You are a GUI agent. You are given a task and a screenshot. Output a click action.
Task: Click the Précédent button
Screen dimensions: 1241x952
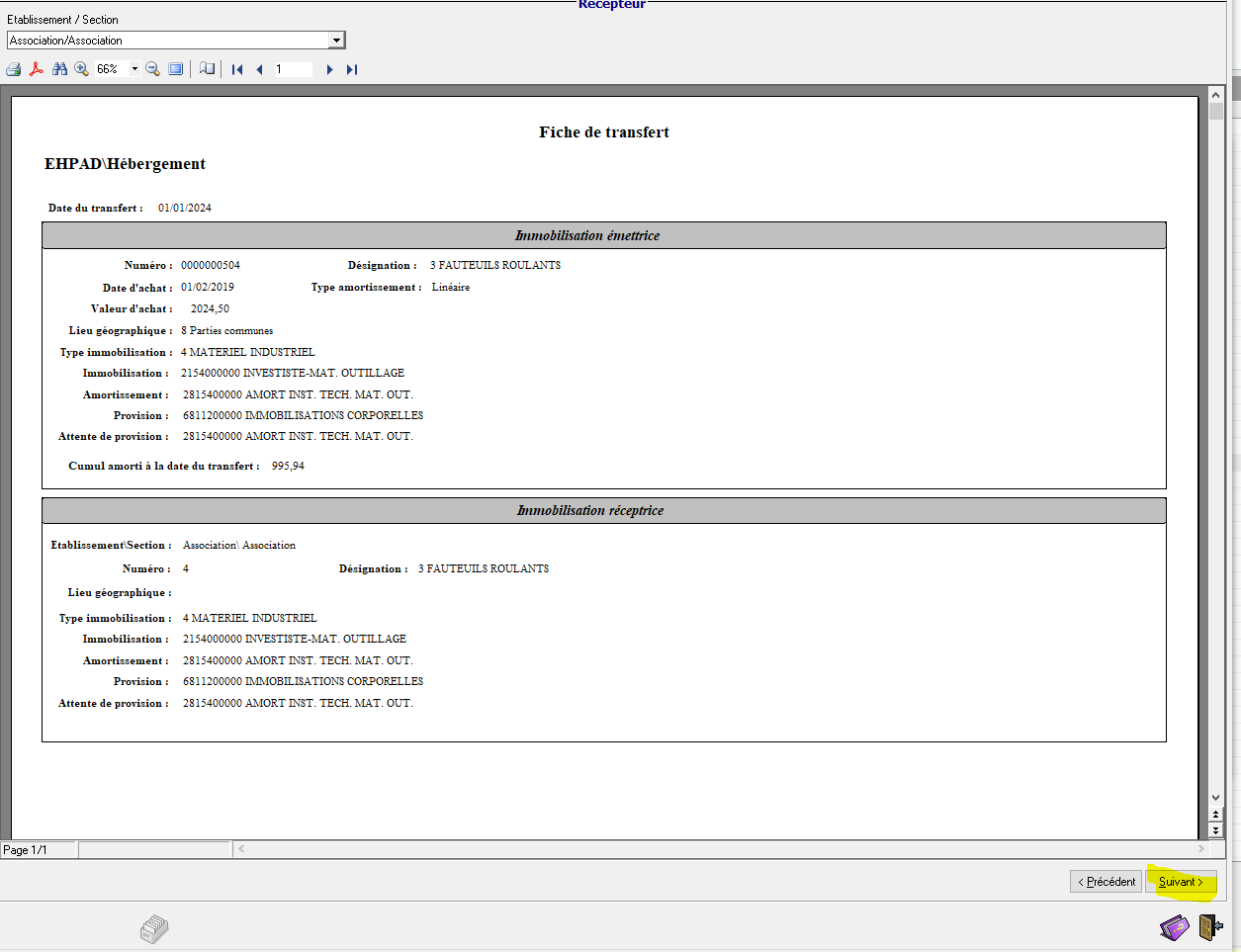1106,882
